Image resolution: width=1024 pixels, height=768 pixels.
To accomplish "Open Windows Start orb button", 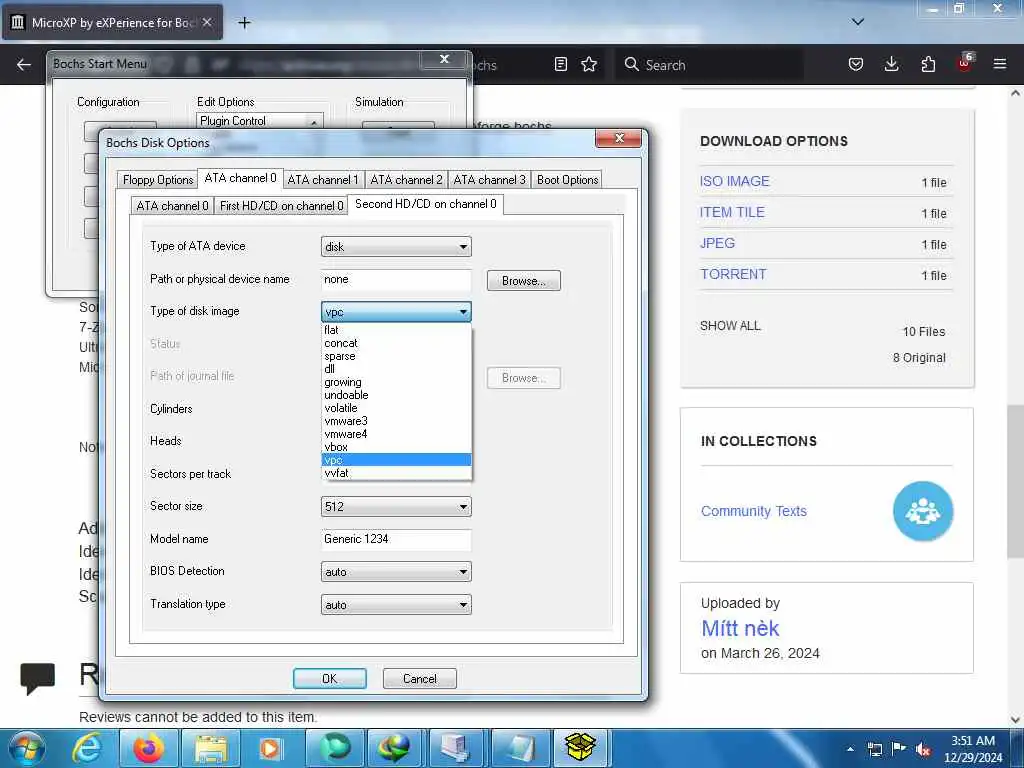I will (x=26, y=748).
